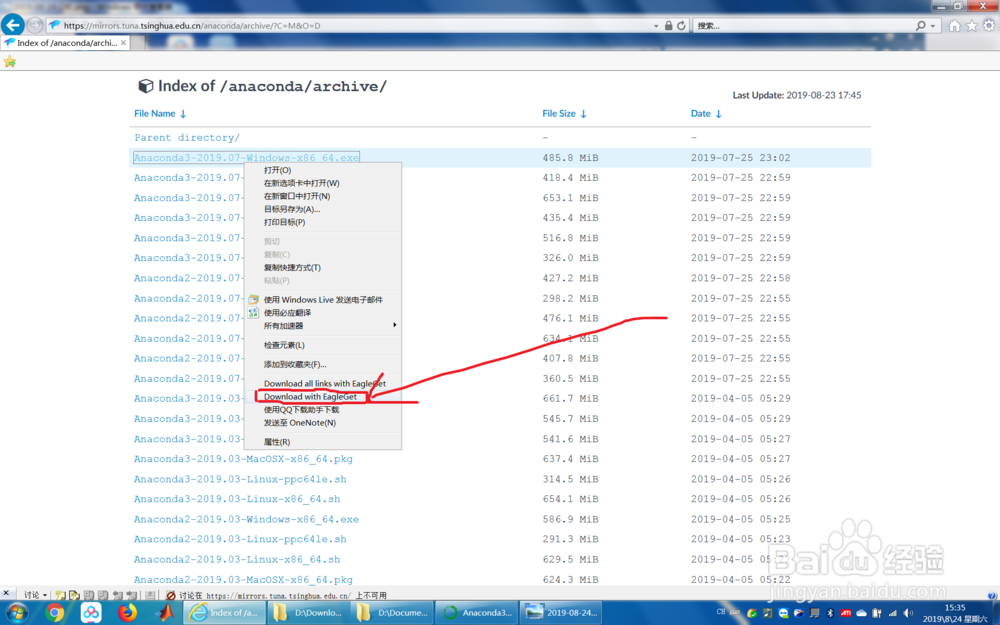
Task: Sort listing by File Size column
Action: 564,114
